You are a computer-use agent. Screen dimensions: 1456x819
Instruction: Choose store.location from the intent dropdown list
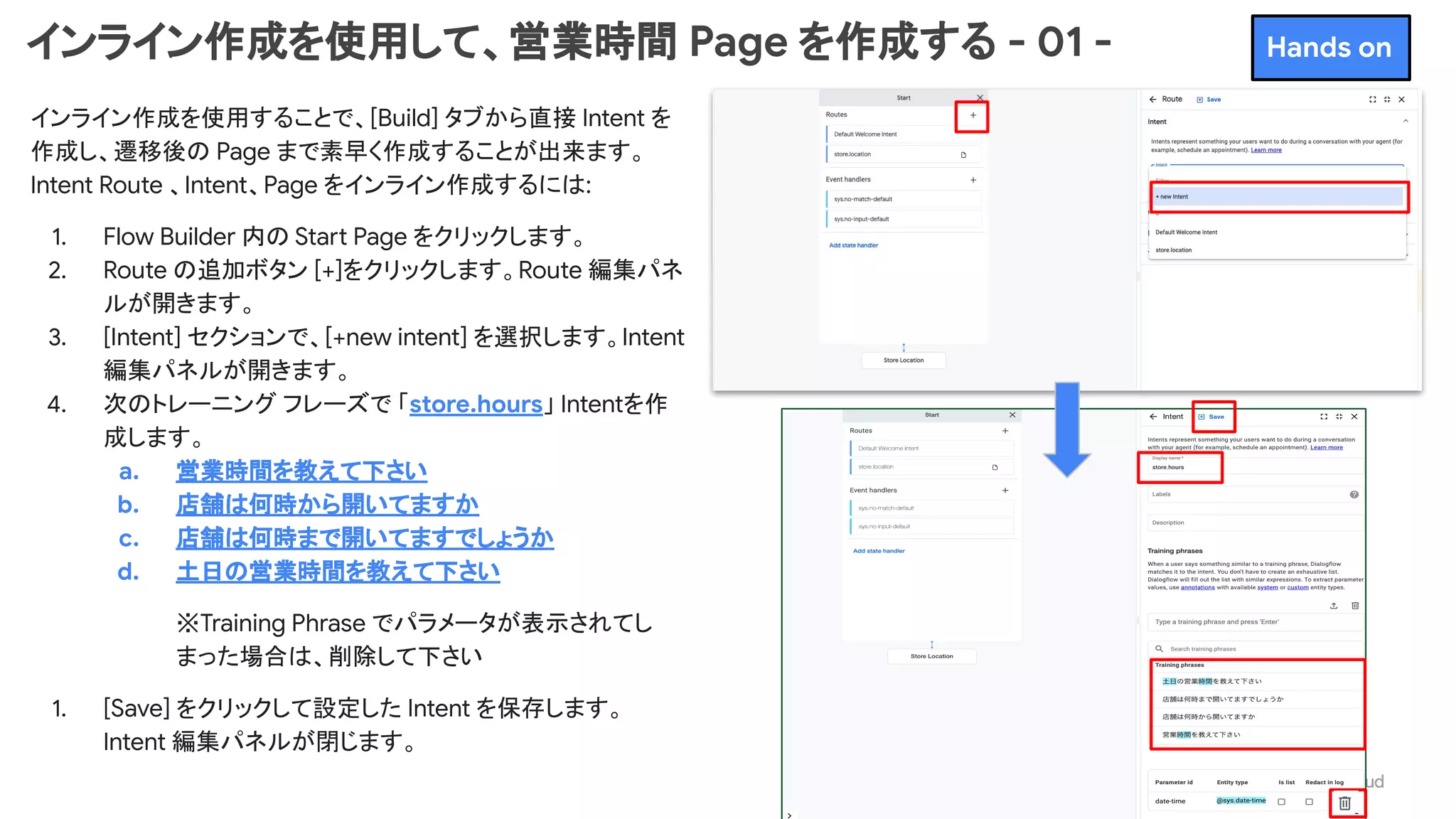tap(1278, 250)
